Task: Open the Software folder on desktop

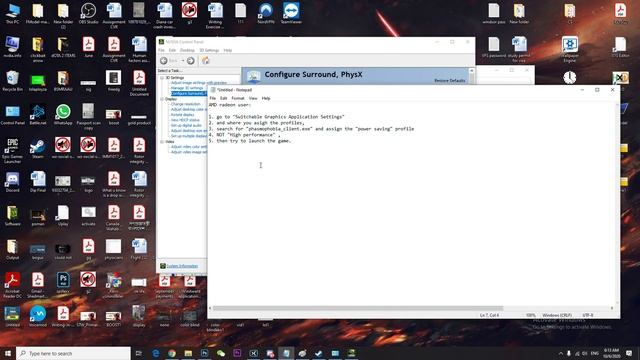Action: point(12,216)
